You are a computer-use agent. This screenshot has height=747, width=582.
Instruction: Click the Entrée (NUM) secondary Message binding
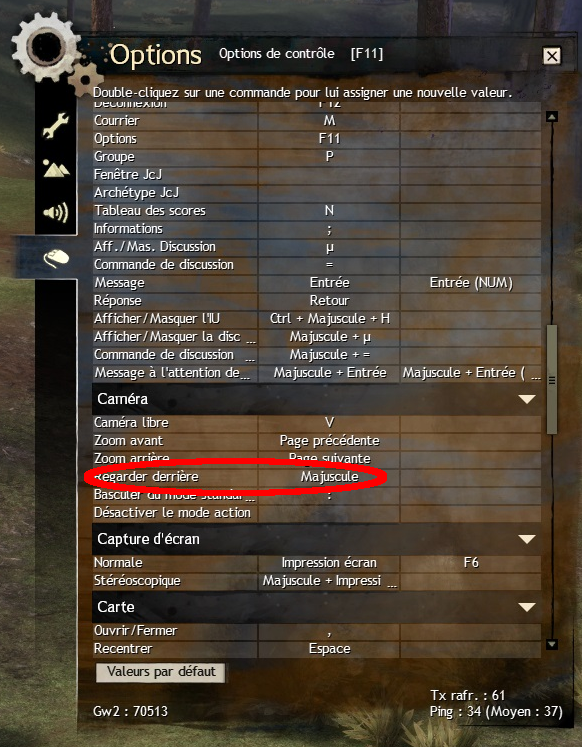471,283
